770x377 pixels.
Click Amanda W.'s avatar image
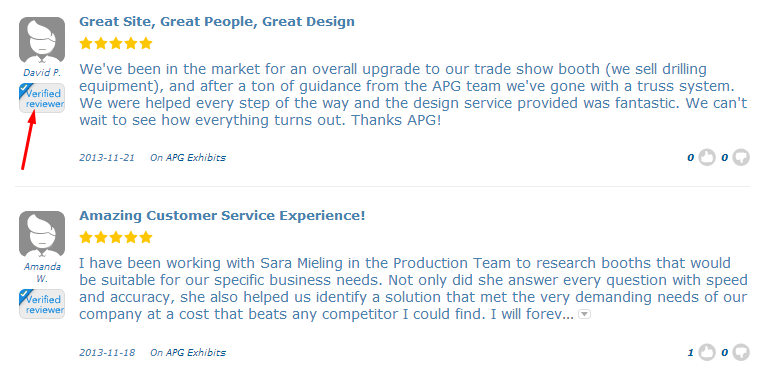[42, 234]
